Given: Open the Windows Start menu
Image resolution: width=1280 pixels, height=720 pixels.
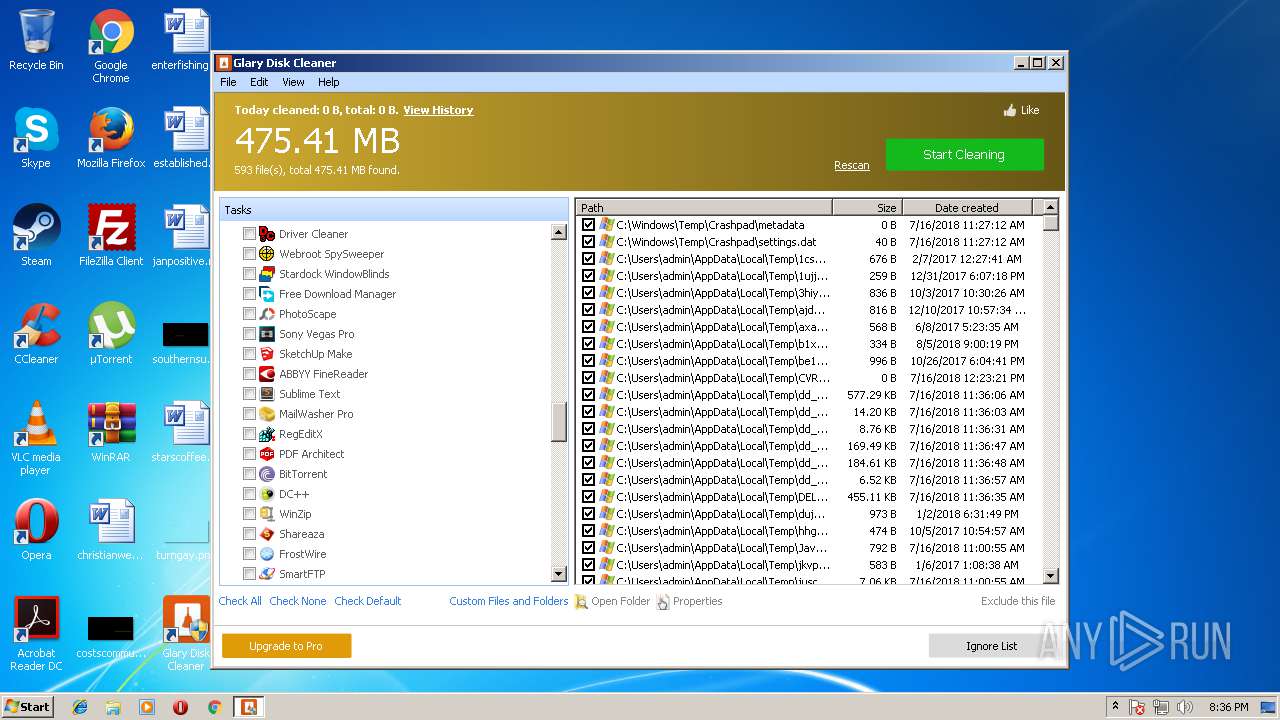Looking at the screenshot, I should (x=27, y=706).
